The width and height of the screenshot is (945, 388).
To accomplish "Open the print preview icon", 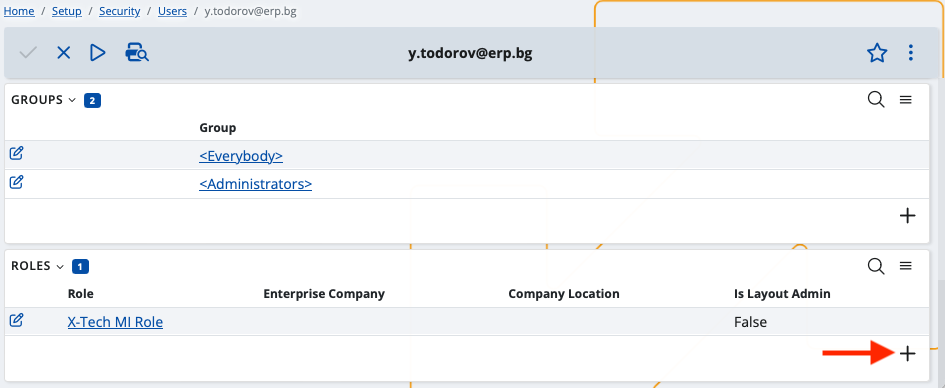I will 137,53.
